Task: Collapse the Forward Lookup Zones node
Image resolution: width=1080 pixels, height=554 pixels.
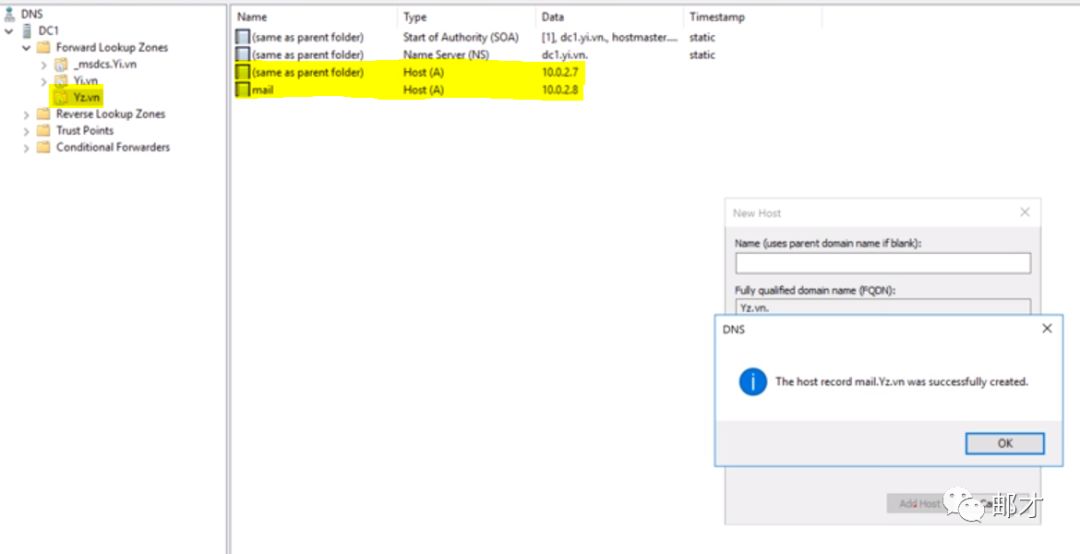Action: 26,47
